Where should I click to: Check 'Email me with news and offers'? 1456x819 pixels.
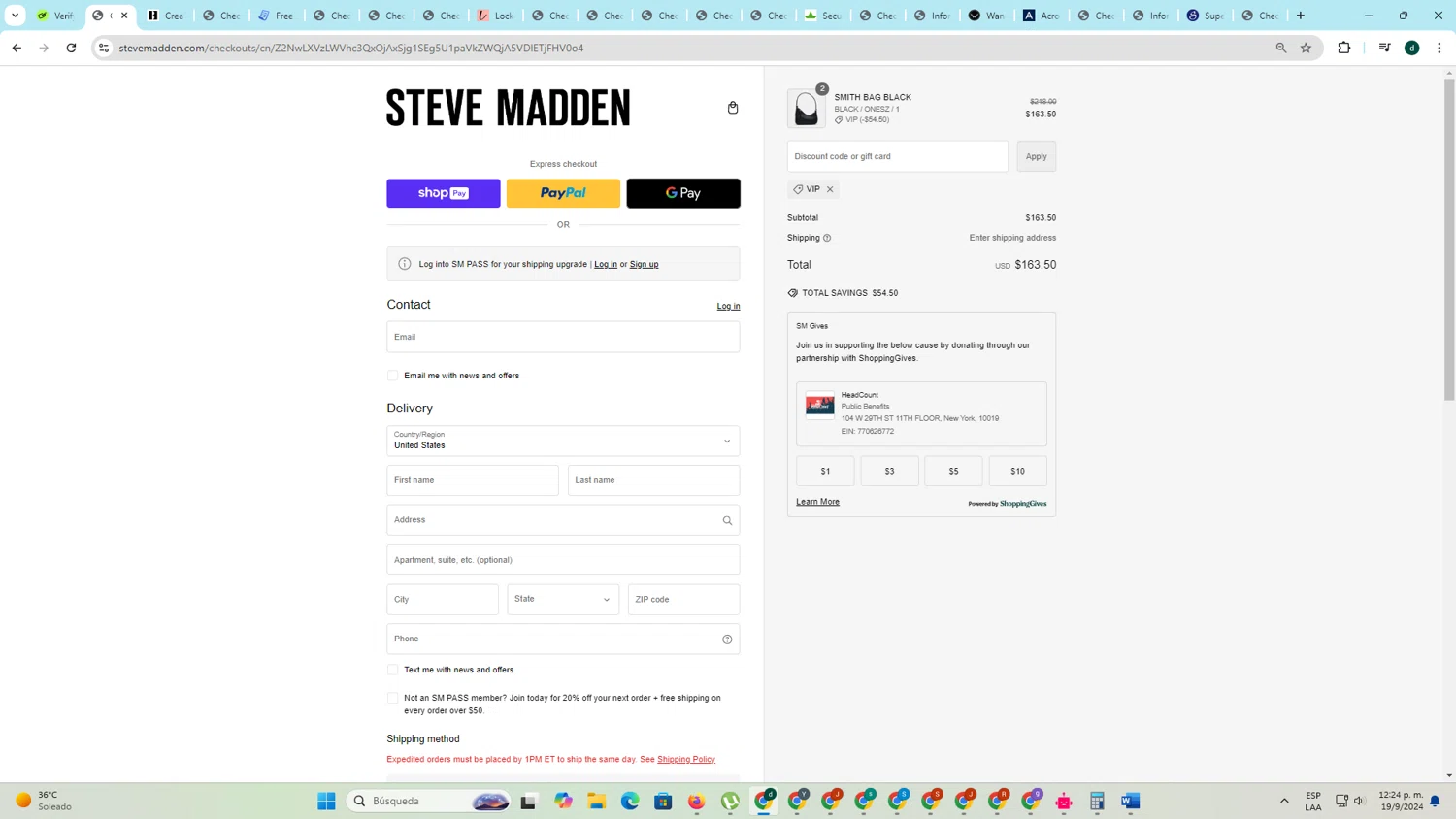392,376
